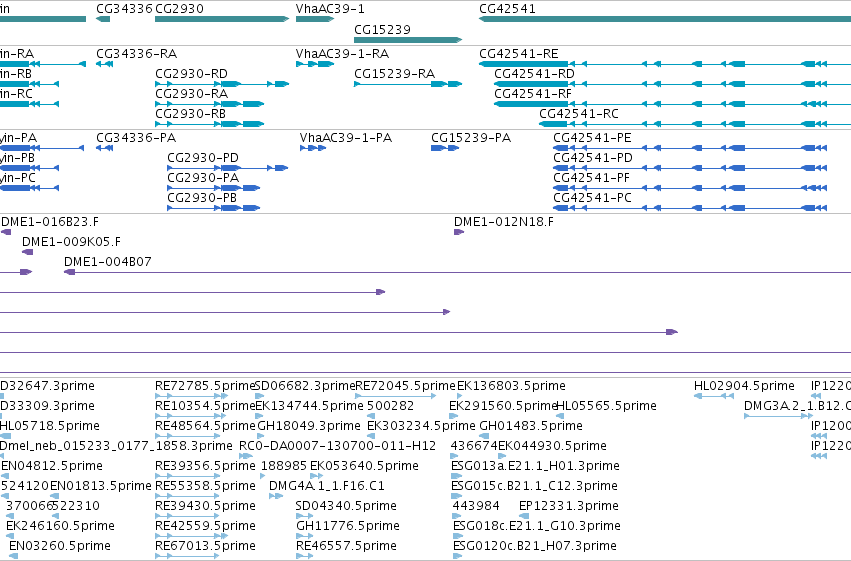
Task: Click EST RE46557.5prime
Action: click(x=346, y=546)
